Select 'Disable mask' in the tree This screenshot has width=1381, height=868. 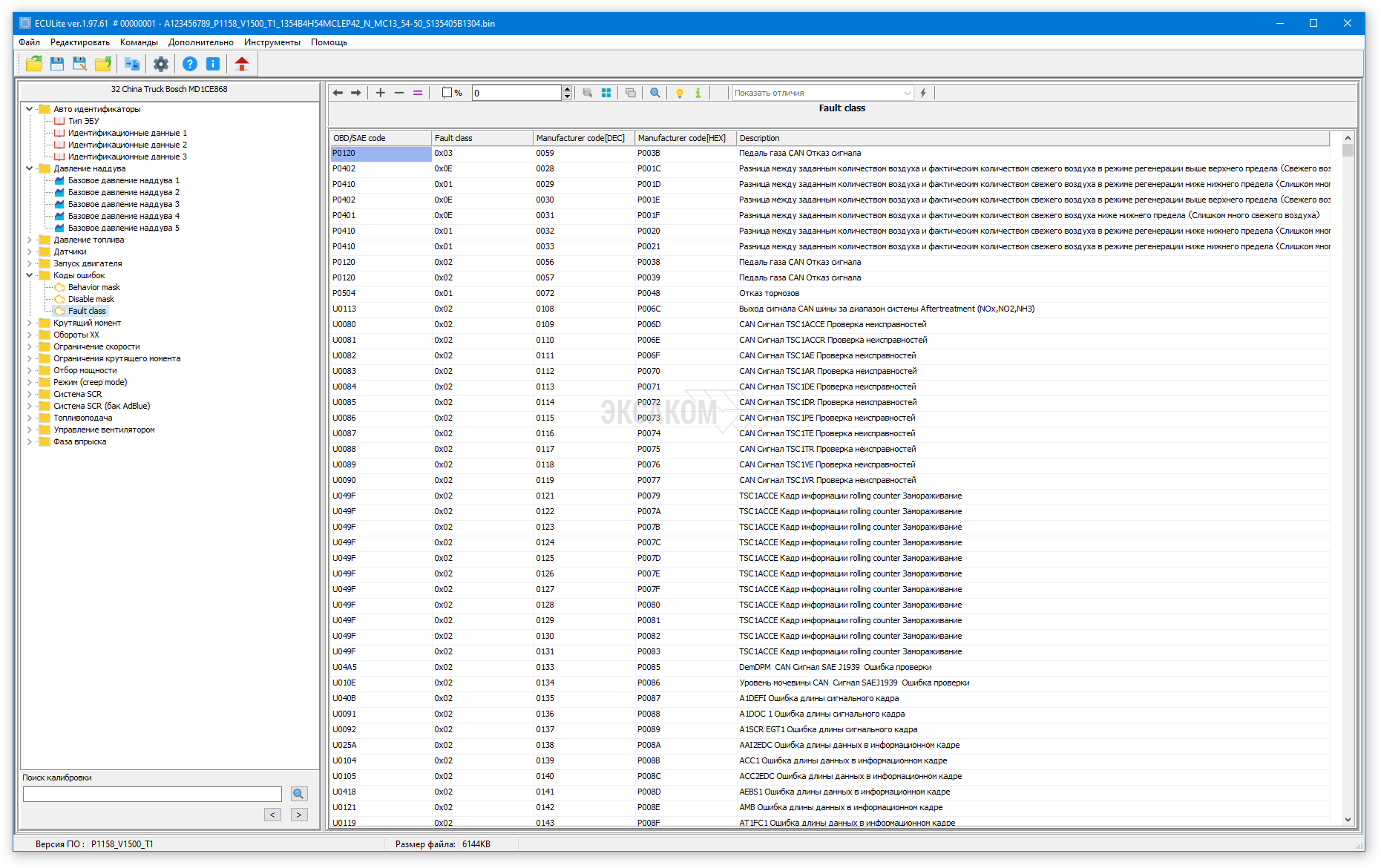point(91,299)
